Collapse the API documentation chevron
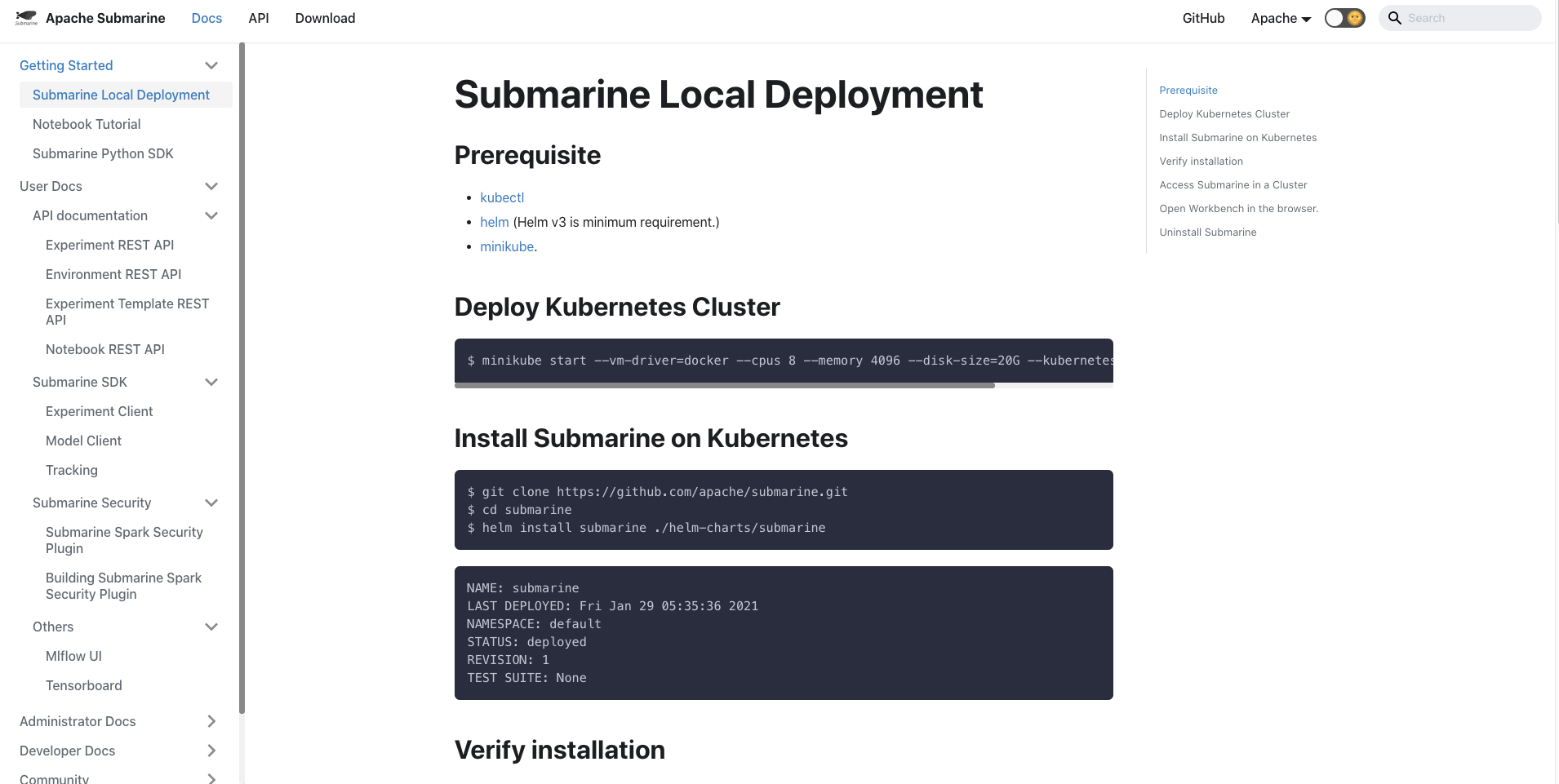 pos(211,215)
